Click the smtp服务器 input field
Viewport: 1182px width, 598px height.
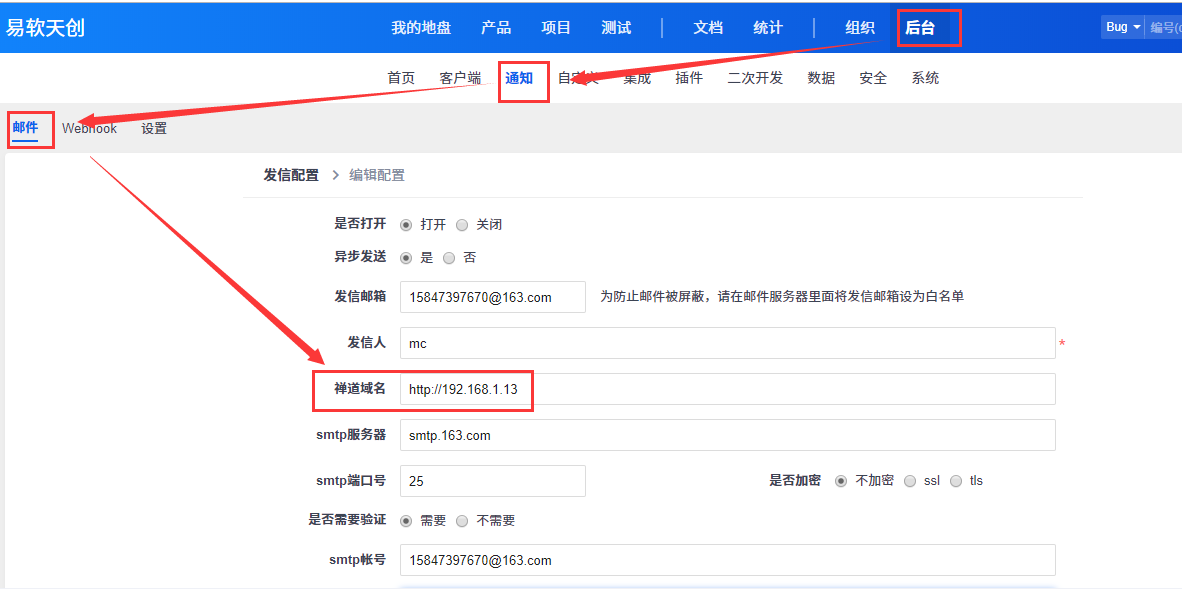(x=727, y=435)
